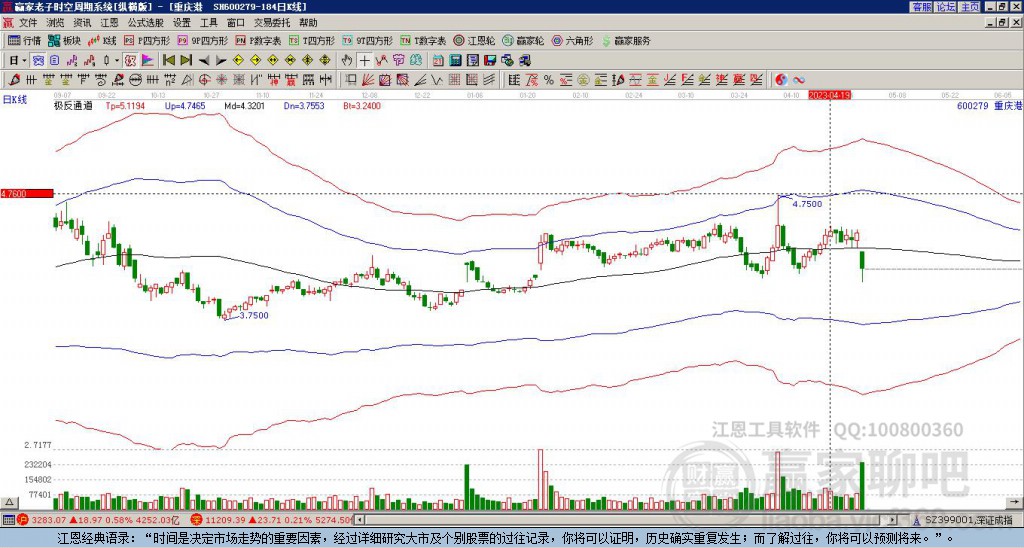Click the red-blue infinity icon

(799, 80)
